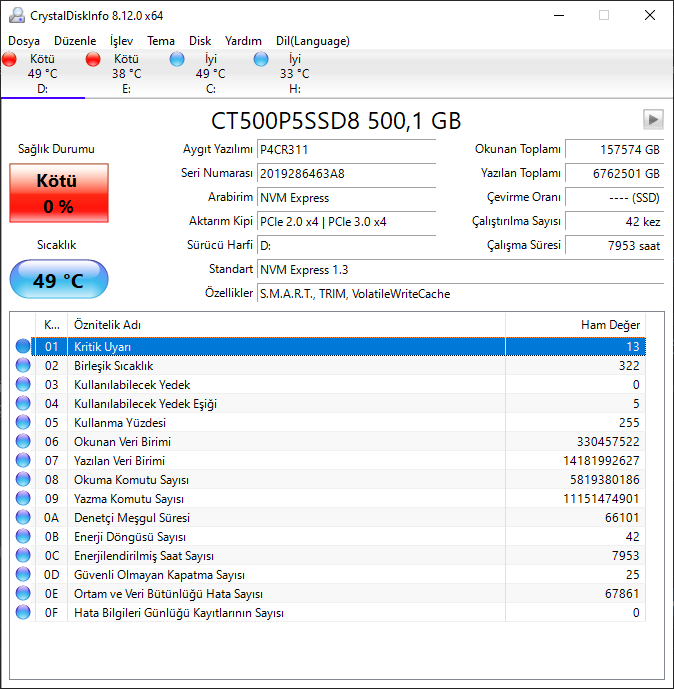Click the Özellikler field with S.M.A.R.T., TRIM
Image resolution: width=674 pixels, height=689 pixels.
tap(460, 294)
